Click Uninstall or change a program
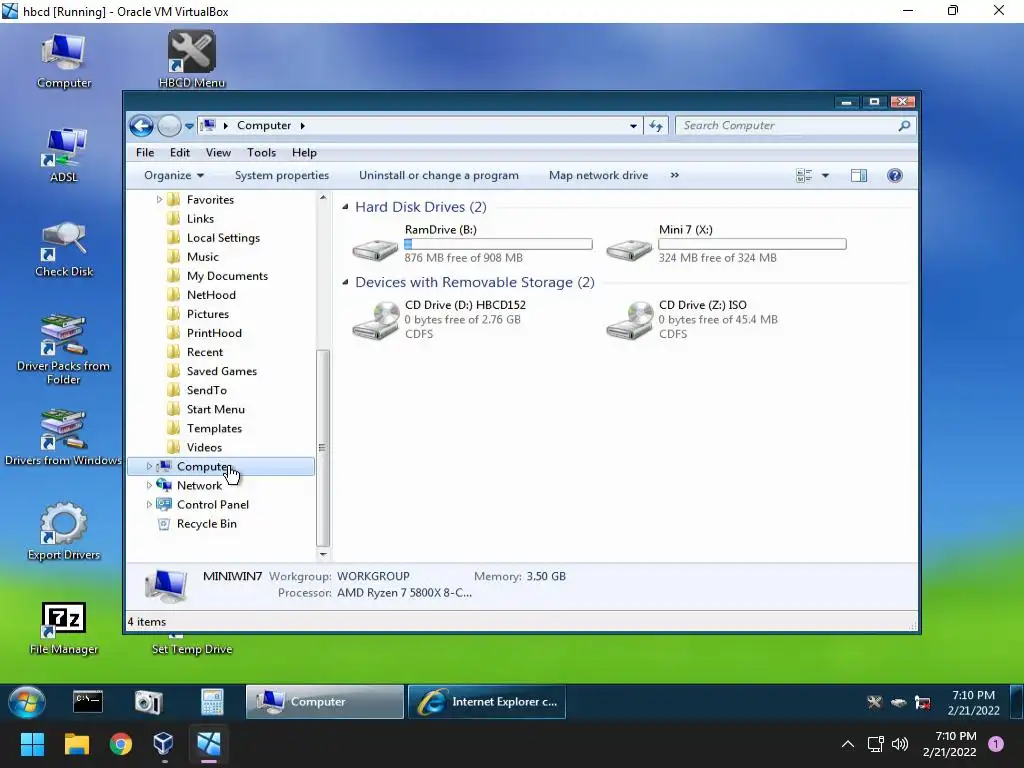Image resolution: width=1024 pixels, height=768 pixels. click(x=439, y=175)
